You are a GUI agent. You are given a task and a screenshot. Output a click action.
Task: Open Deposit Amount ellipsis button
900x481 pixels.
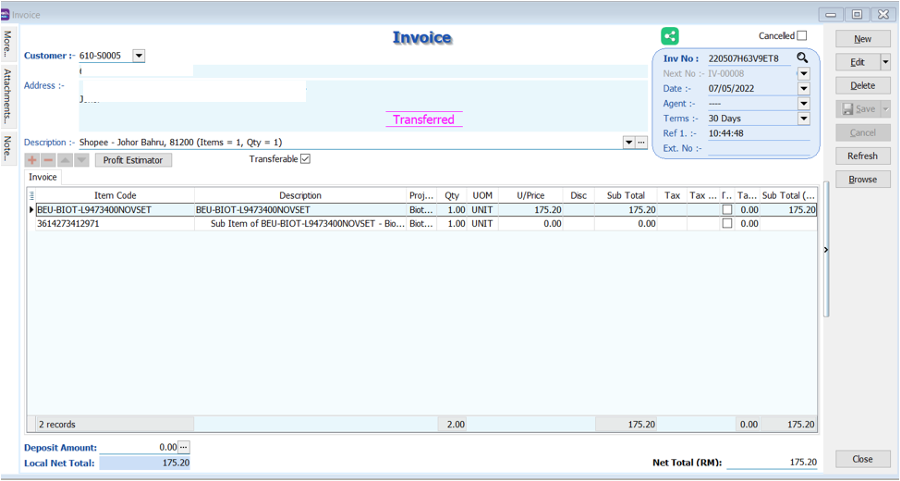[183, 447]
